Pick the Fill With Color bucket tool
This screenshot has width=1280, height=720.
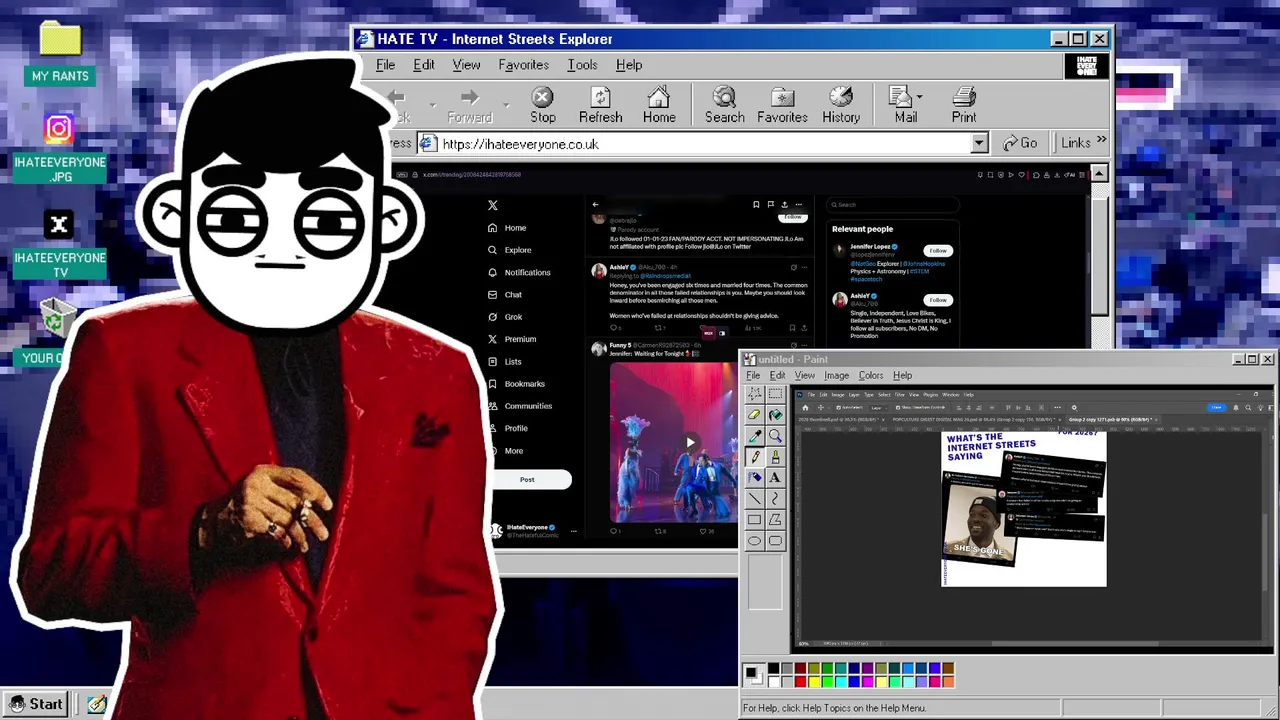pyautogui.click(x=775, y=415)
